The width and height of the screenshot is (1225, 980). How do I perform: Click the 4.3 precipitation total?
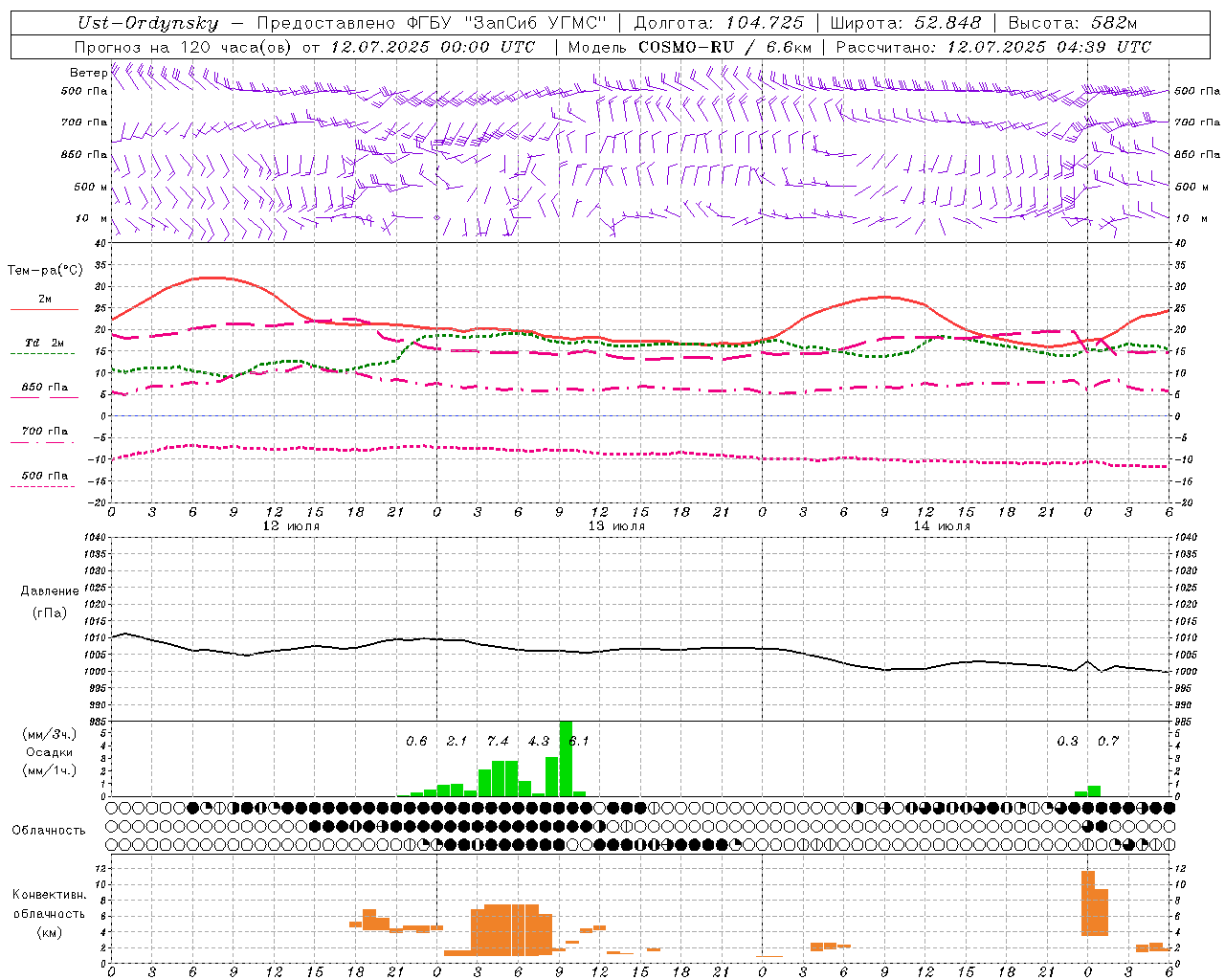539,741
